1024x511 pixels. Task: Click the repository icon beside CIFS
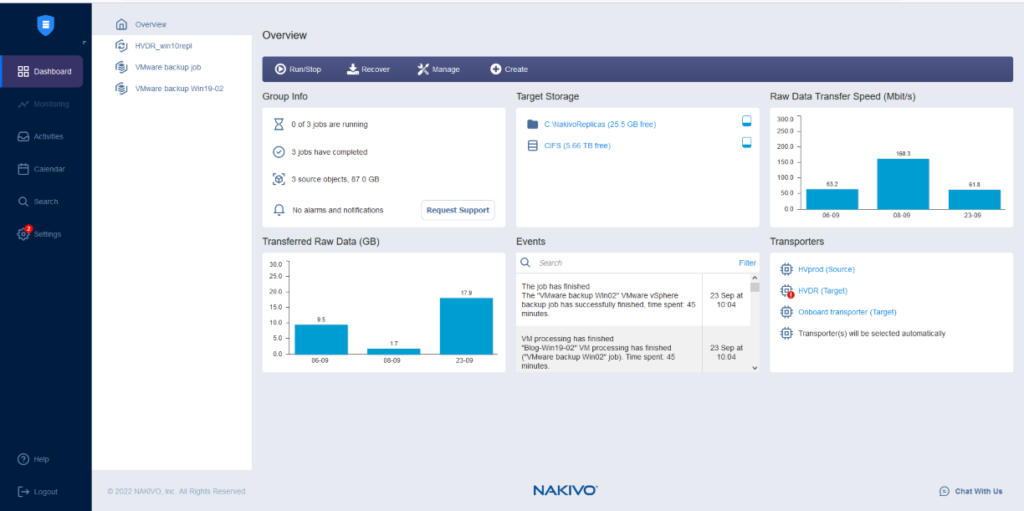coord(532,145)
